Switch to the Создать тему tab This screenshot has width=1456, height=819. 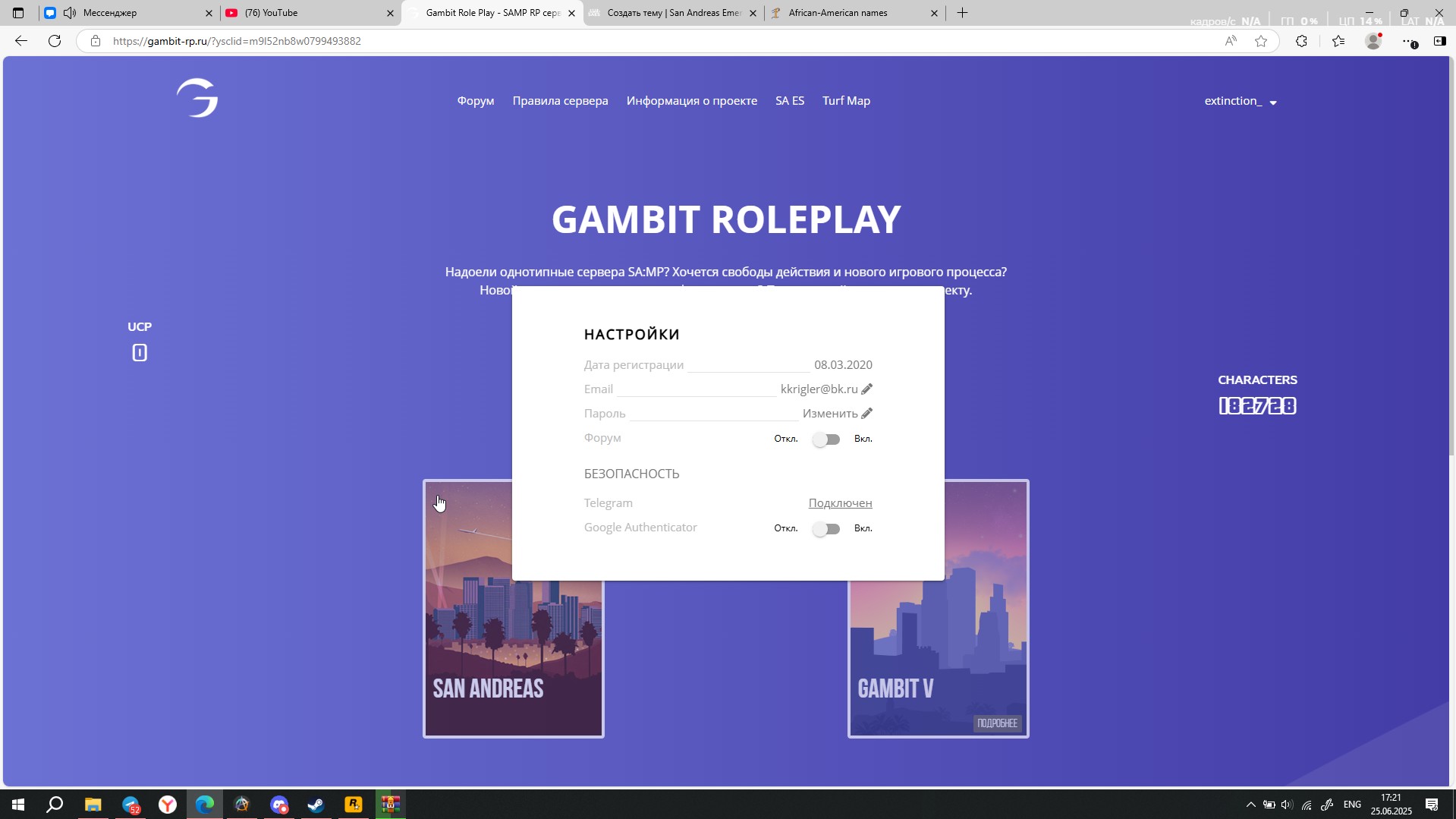674,13
